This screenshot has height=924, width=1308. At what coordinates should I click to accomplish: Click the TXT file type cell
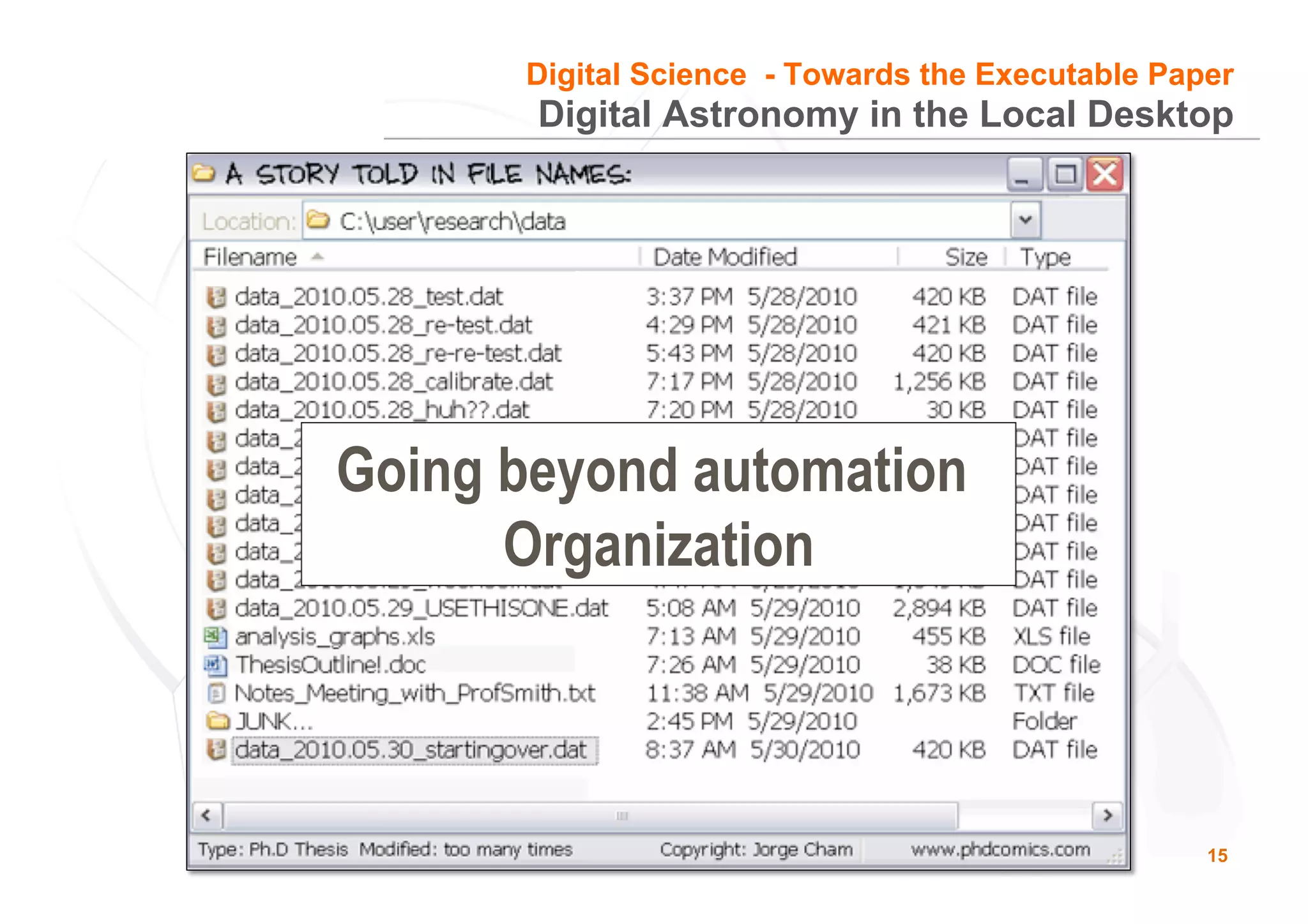click(x=1054, y=693)
